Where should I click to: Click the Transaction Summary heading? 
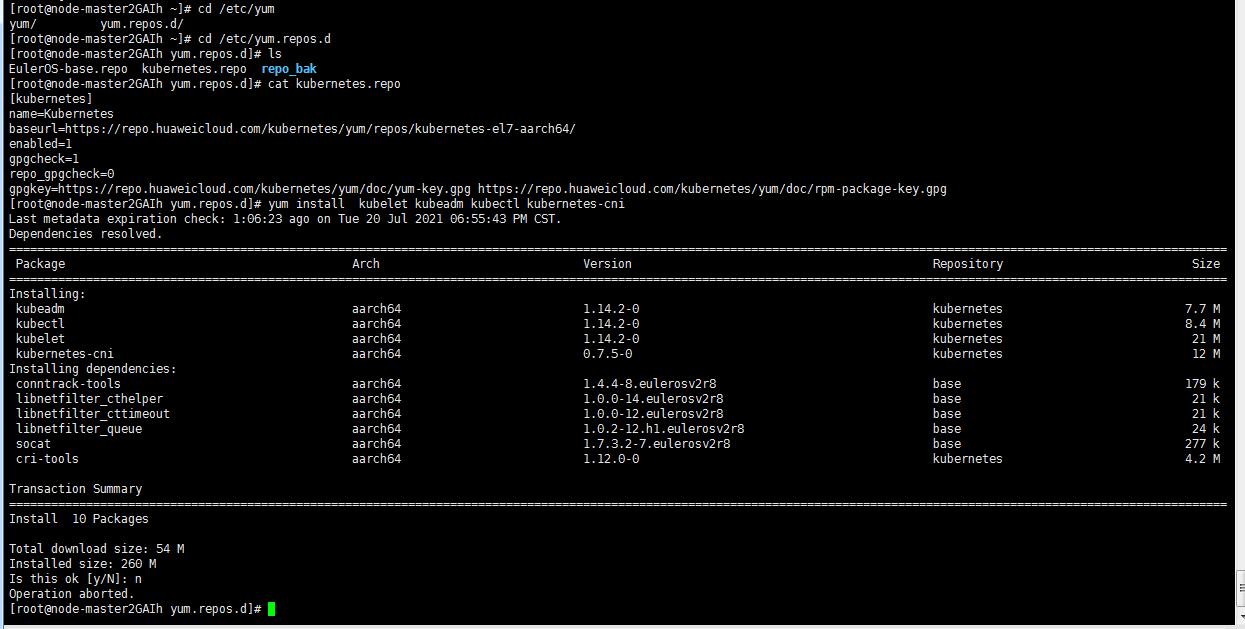(75, 489)
